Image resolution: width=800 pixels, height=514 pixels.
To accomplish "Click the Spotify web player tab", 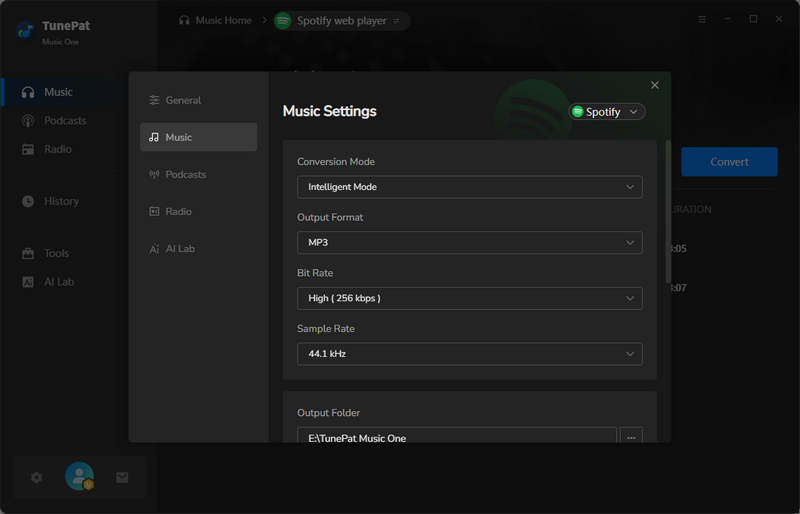I will click(x=341, y=21).
